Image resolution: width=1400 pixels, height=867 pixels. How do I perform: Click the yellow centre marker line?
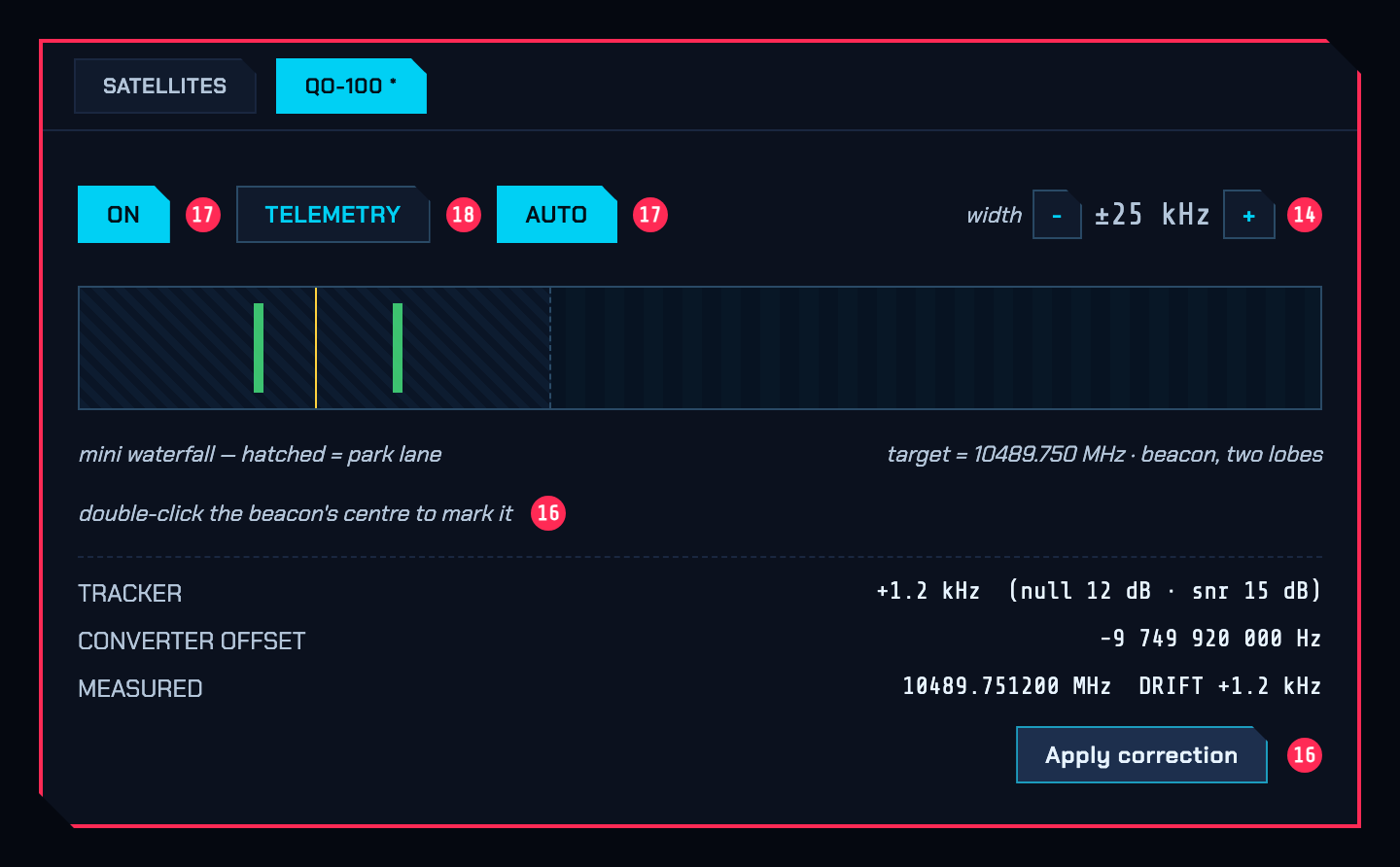click(x=316, y=348)
